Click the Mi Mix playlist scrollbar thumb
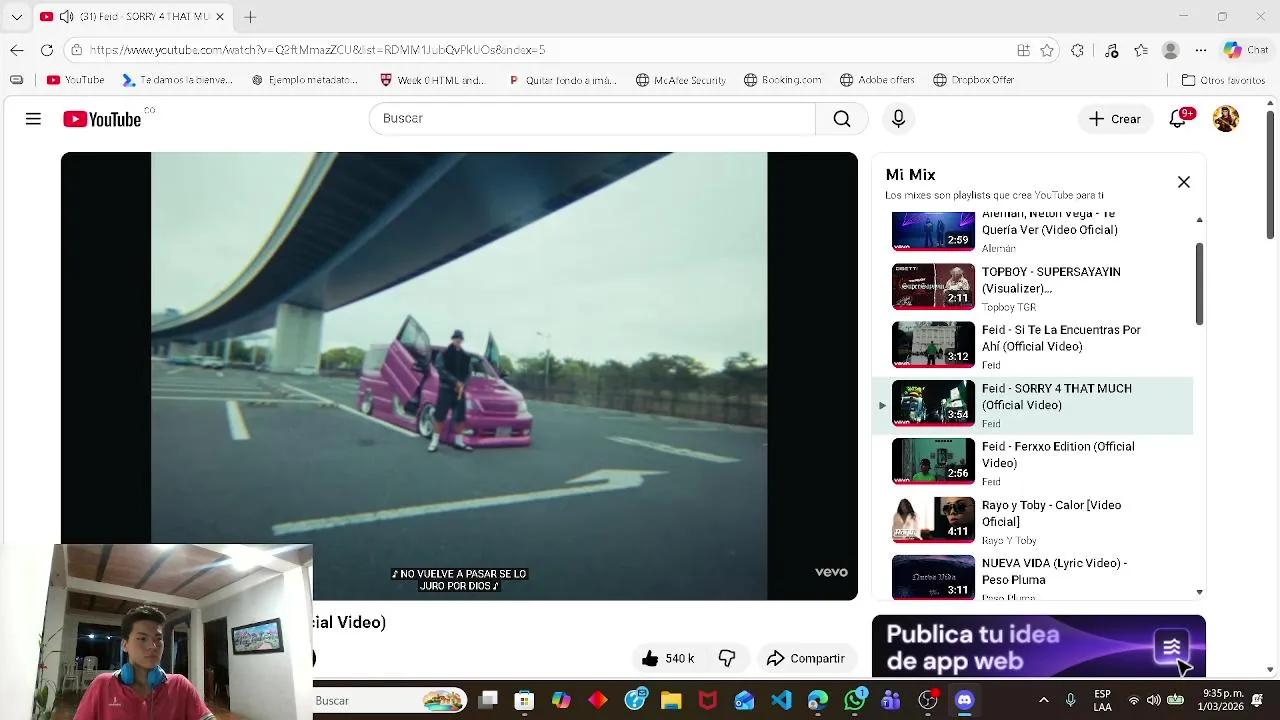 point(1199,283)
